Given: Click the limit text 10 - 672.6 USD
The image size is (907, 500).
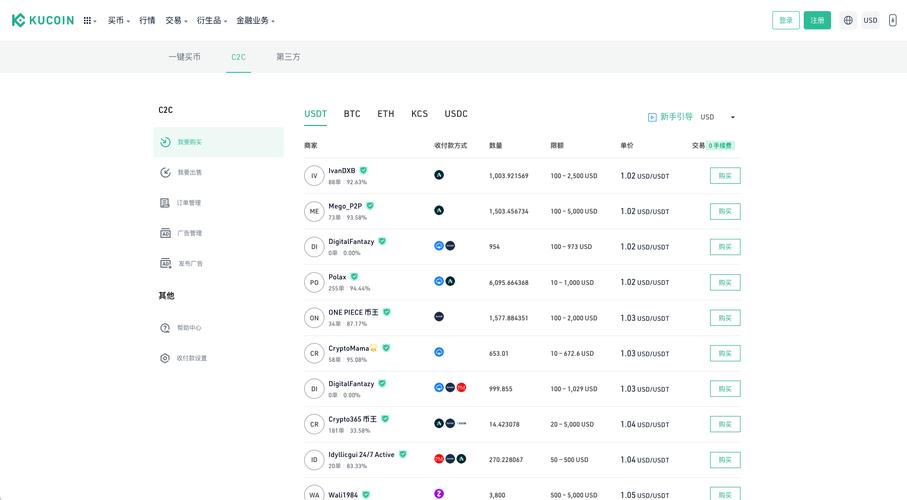Looking at the screenshot, I should pos(572,354).
